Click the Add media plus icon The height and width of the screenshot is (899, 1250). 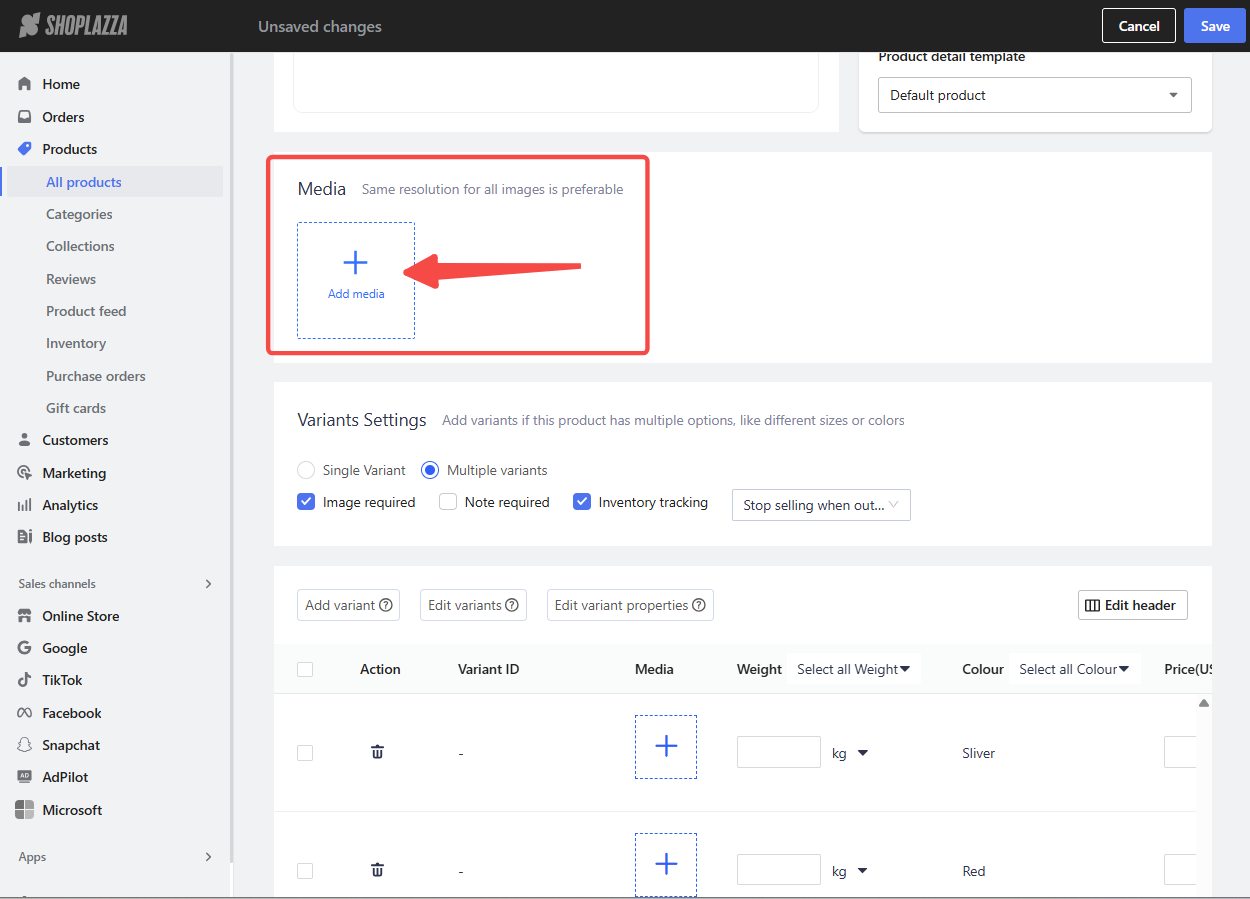pyautogui.click(x=356, y=263)
